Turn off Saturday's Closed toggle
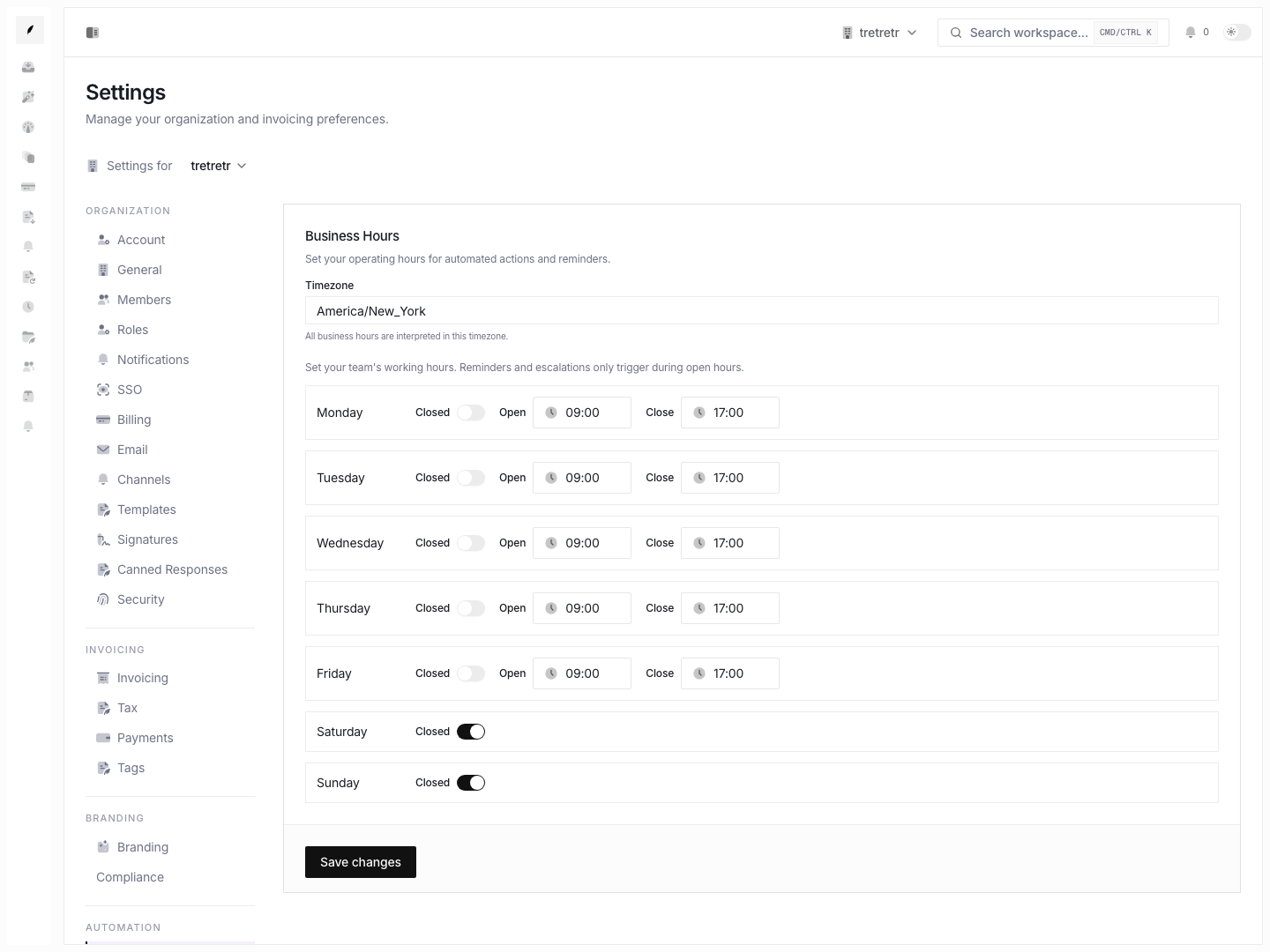The width and height of the screenshot is (1270, 952). coord(471,732)
